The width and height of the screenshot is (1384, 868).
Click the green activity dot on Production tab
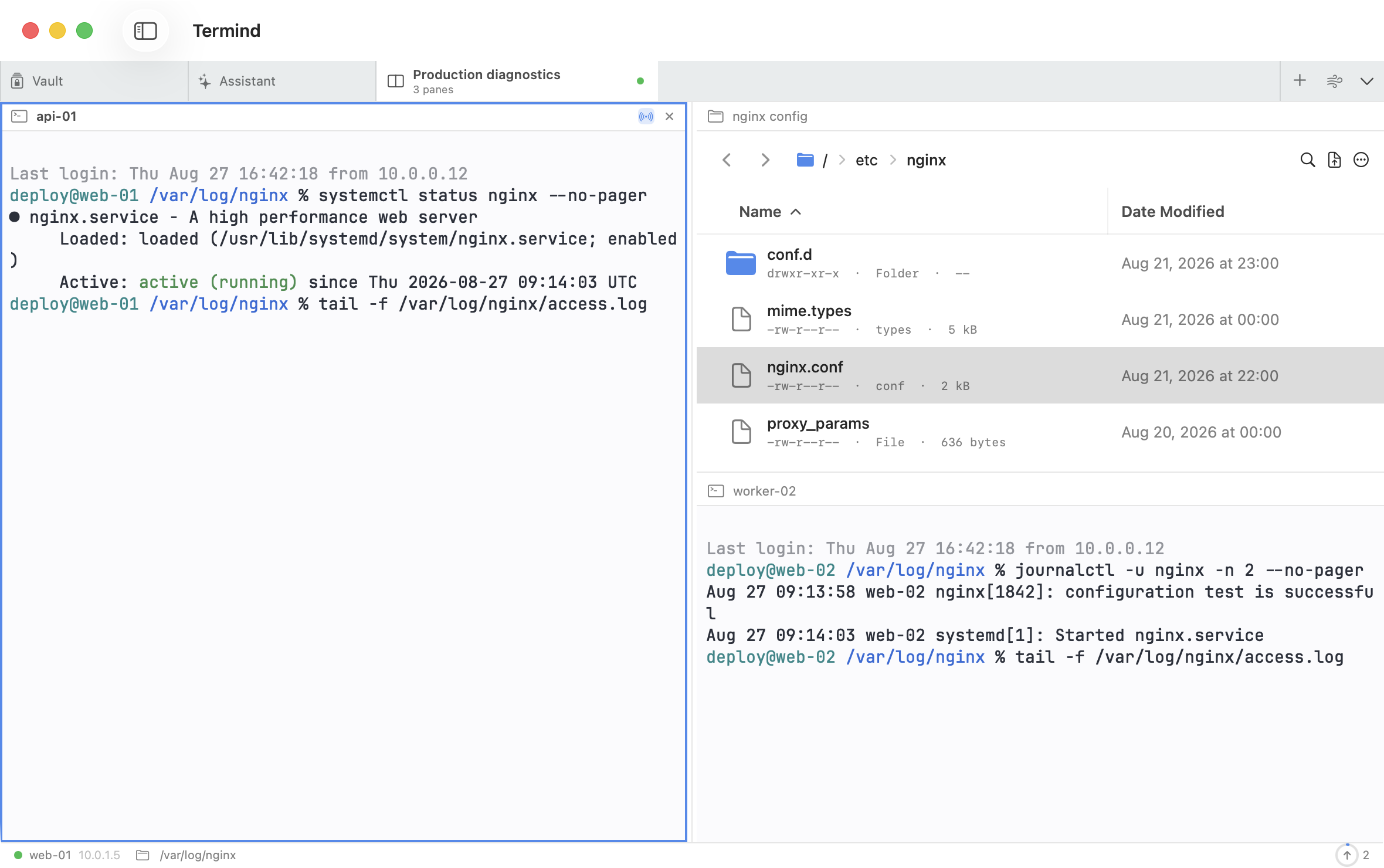pyautogui.click(x=640, y=81)
